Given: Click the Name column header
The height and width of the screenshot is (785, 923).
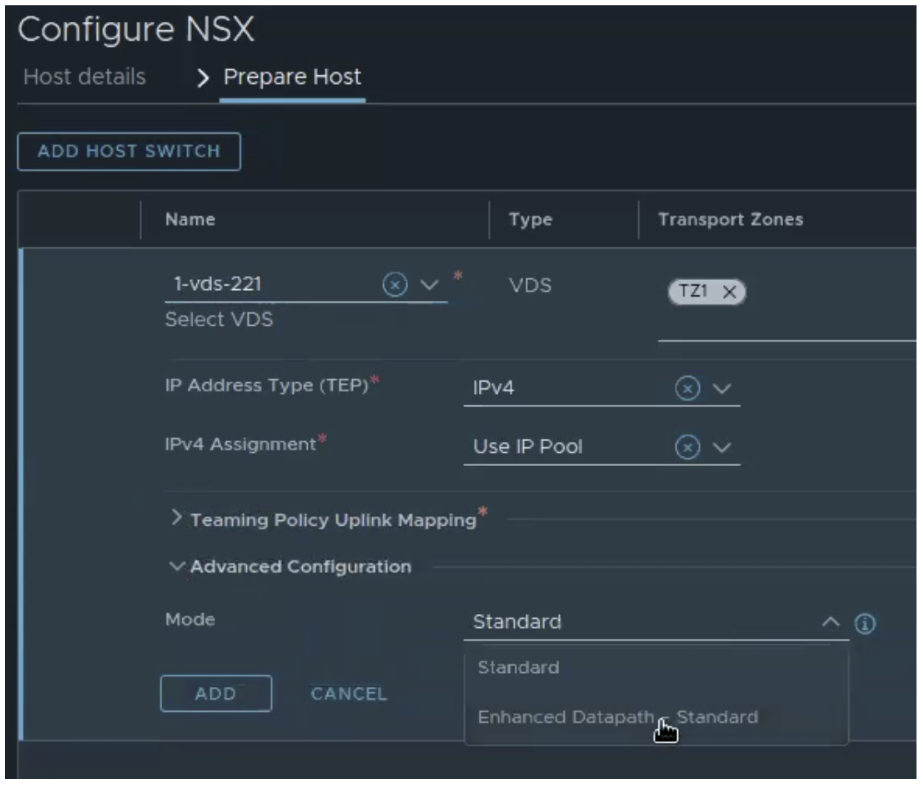Looking at the screenshot, I should pyautogui.click(x=190, y=220).
